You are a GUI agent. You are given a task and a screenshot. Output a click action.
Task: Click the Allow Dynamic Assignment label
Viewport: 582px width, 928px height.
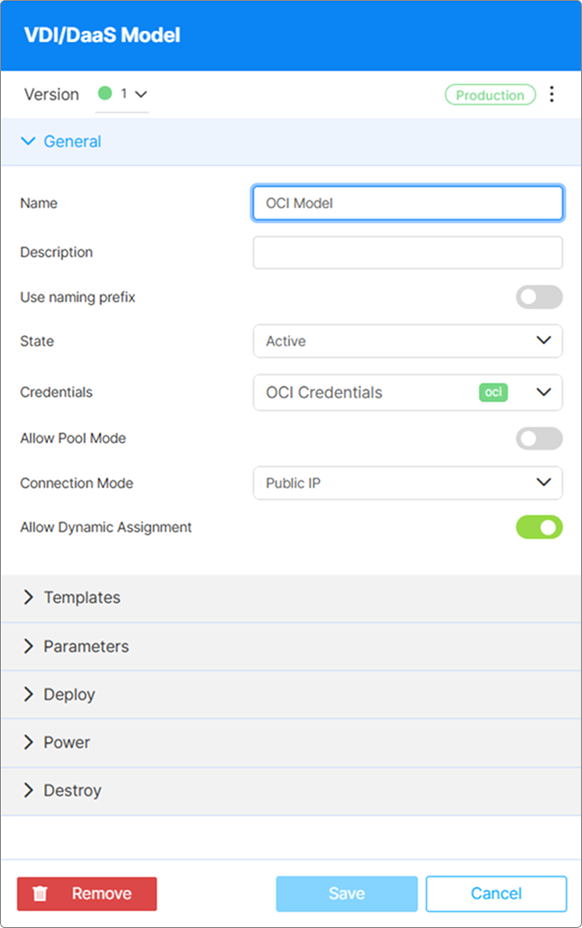pos(106,527)
